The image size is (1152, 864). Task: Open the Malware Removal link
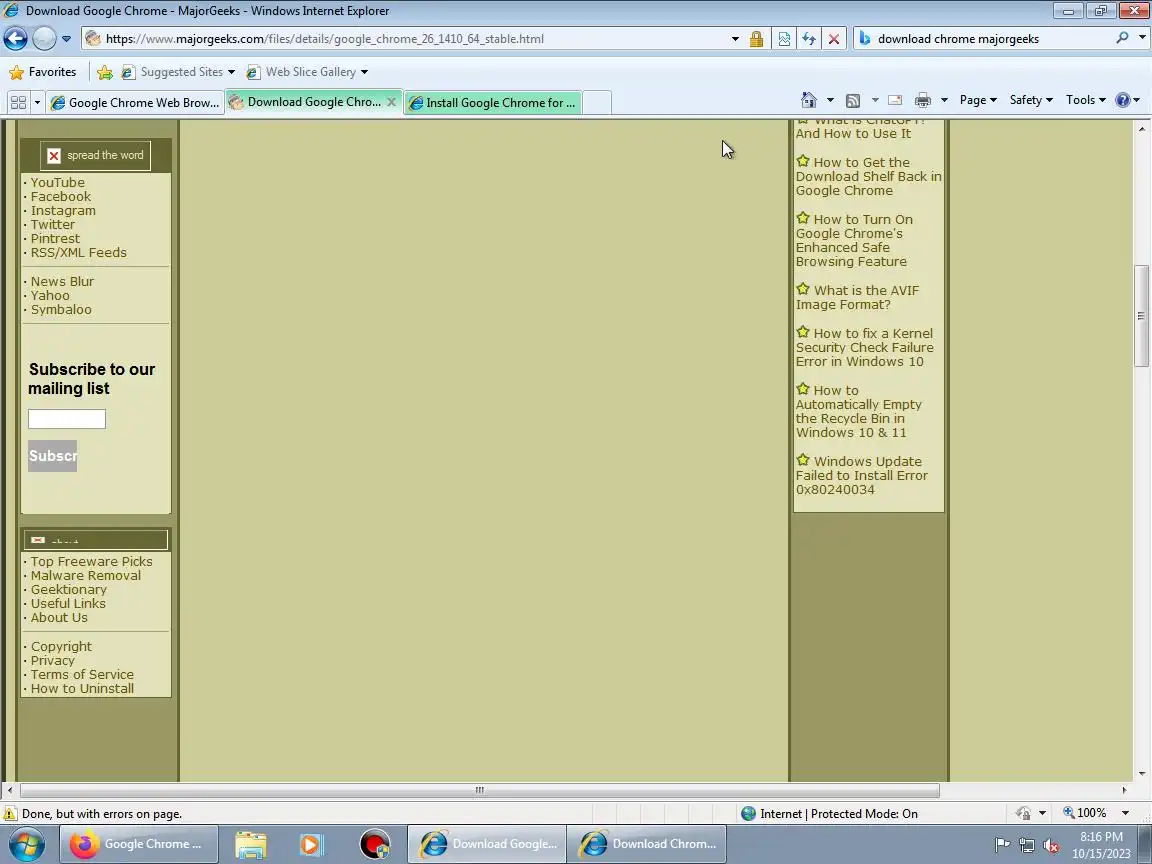86,575
